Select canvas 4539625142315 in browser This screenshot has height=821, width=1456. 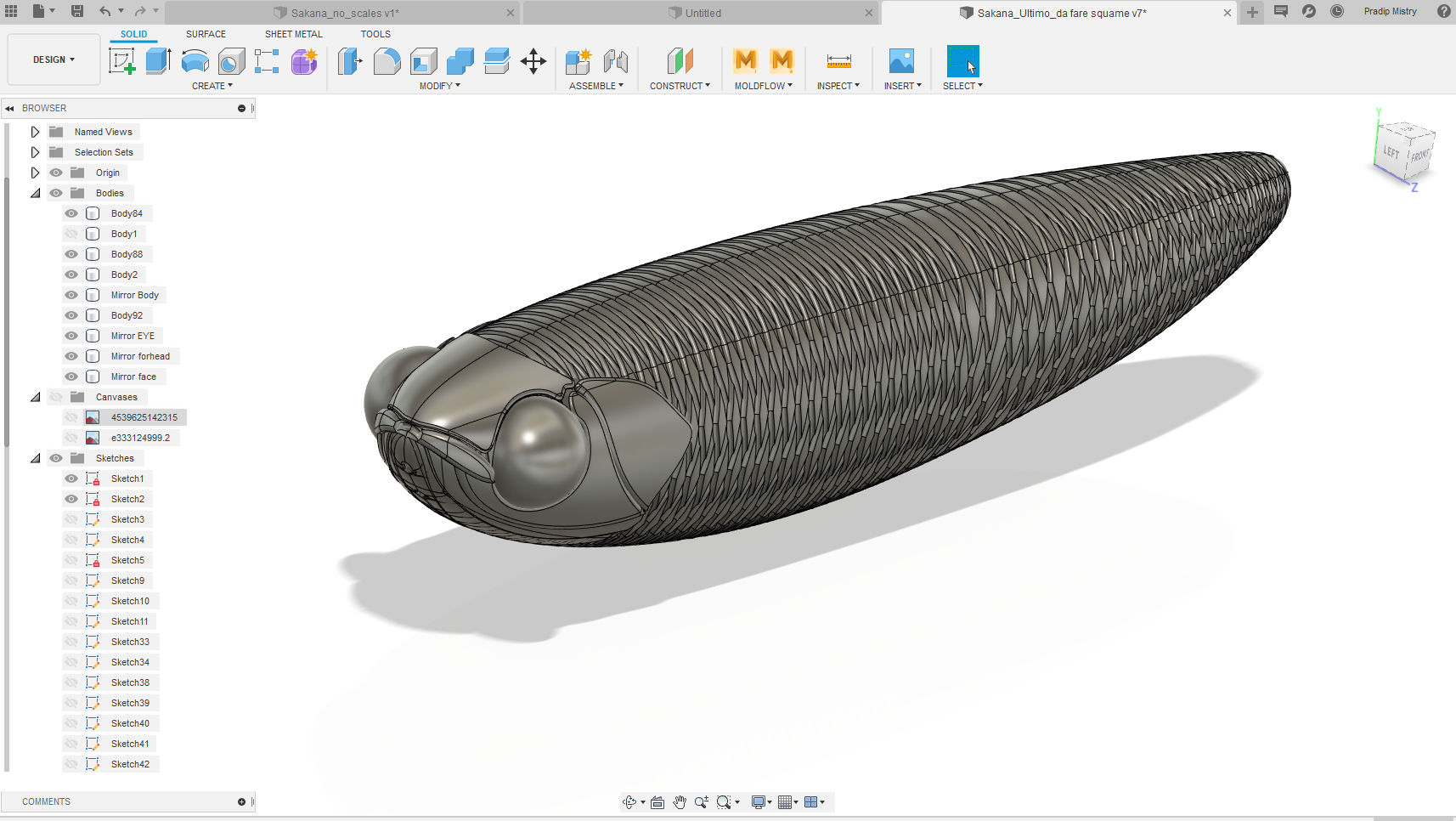[144, 417]
